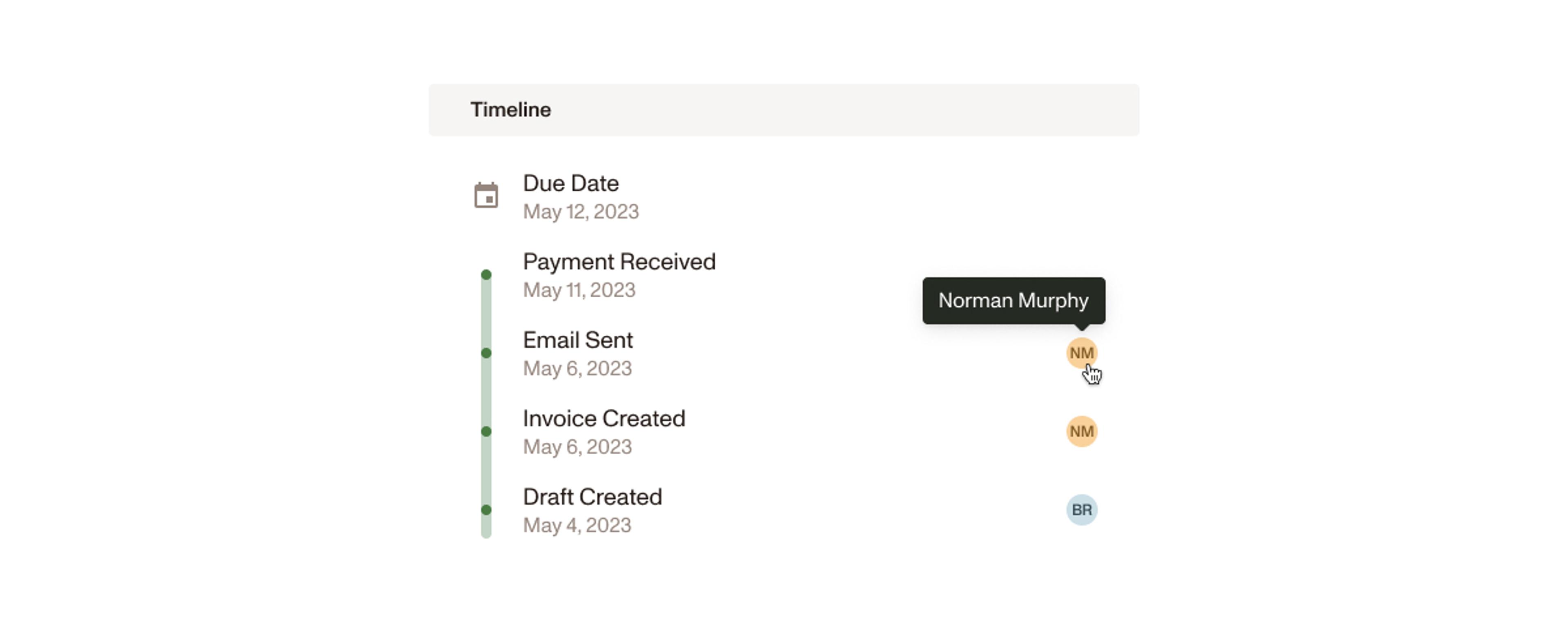The width and height of the screenshot is (1568, 622).
Task: Click the green dot for Email Sent
Action: 486,353
